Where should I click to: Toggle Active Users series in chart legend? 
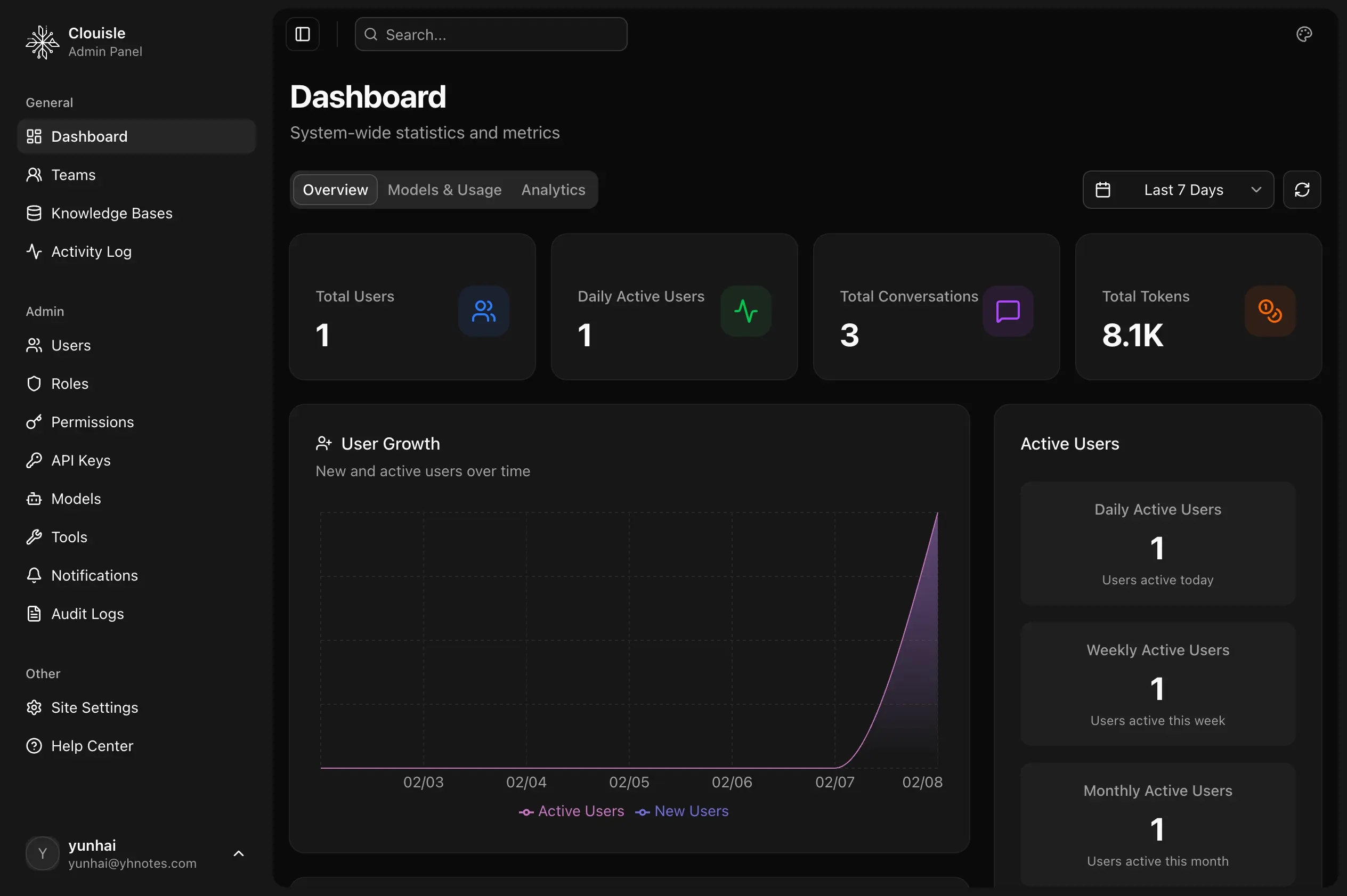[571, 811]
